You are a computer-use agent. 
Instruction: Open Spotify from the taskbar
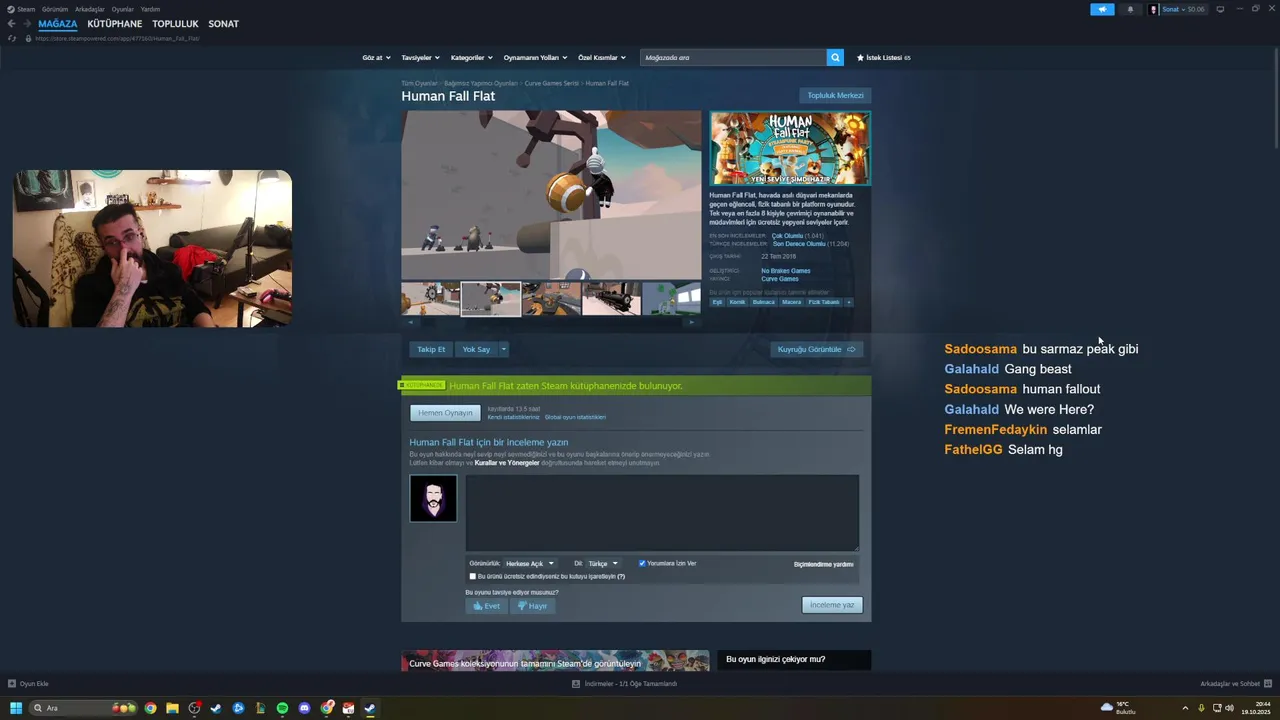[x=282, y=708]
